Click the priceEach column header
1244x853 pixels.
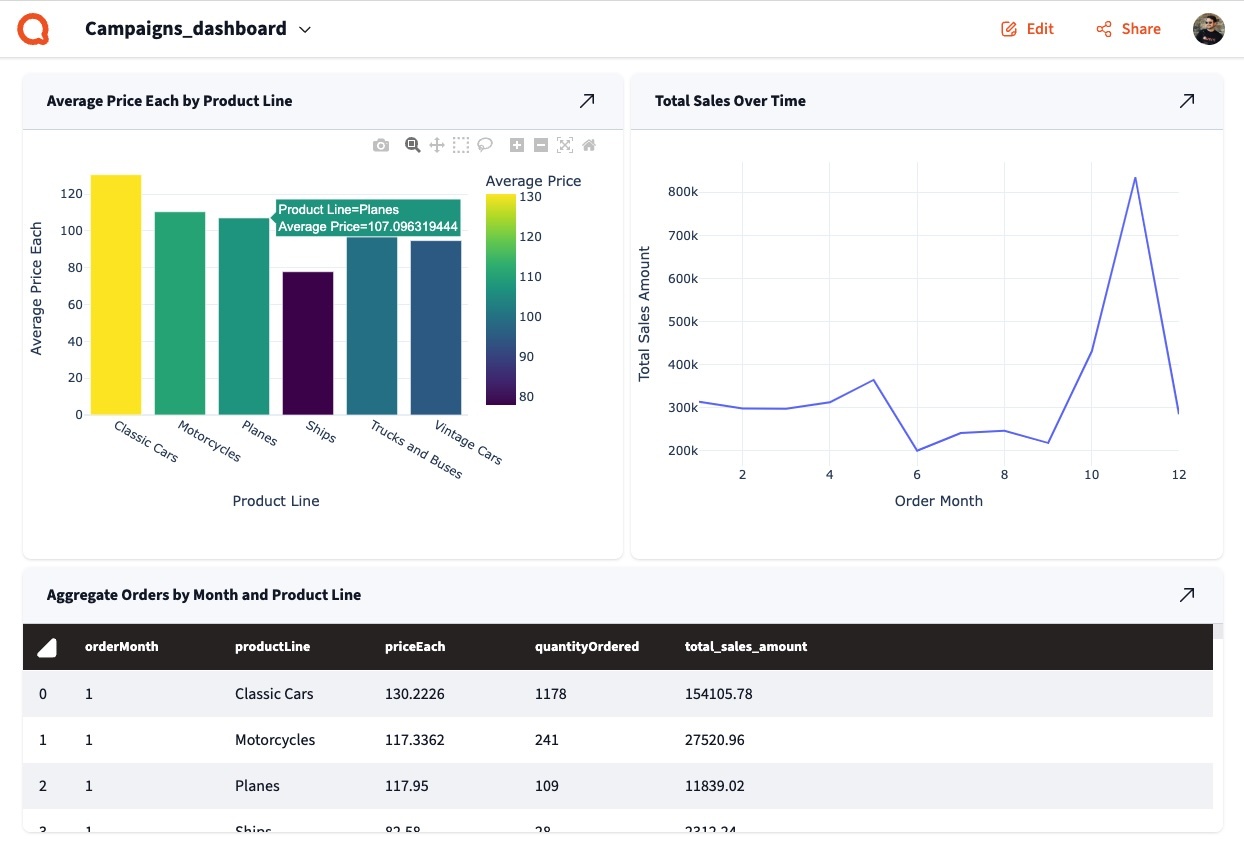point(415,647)
